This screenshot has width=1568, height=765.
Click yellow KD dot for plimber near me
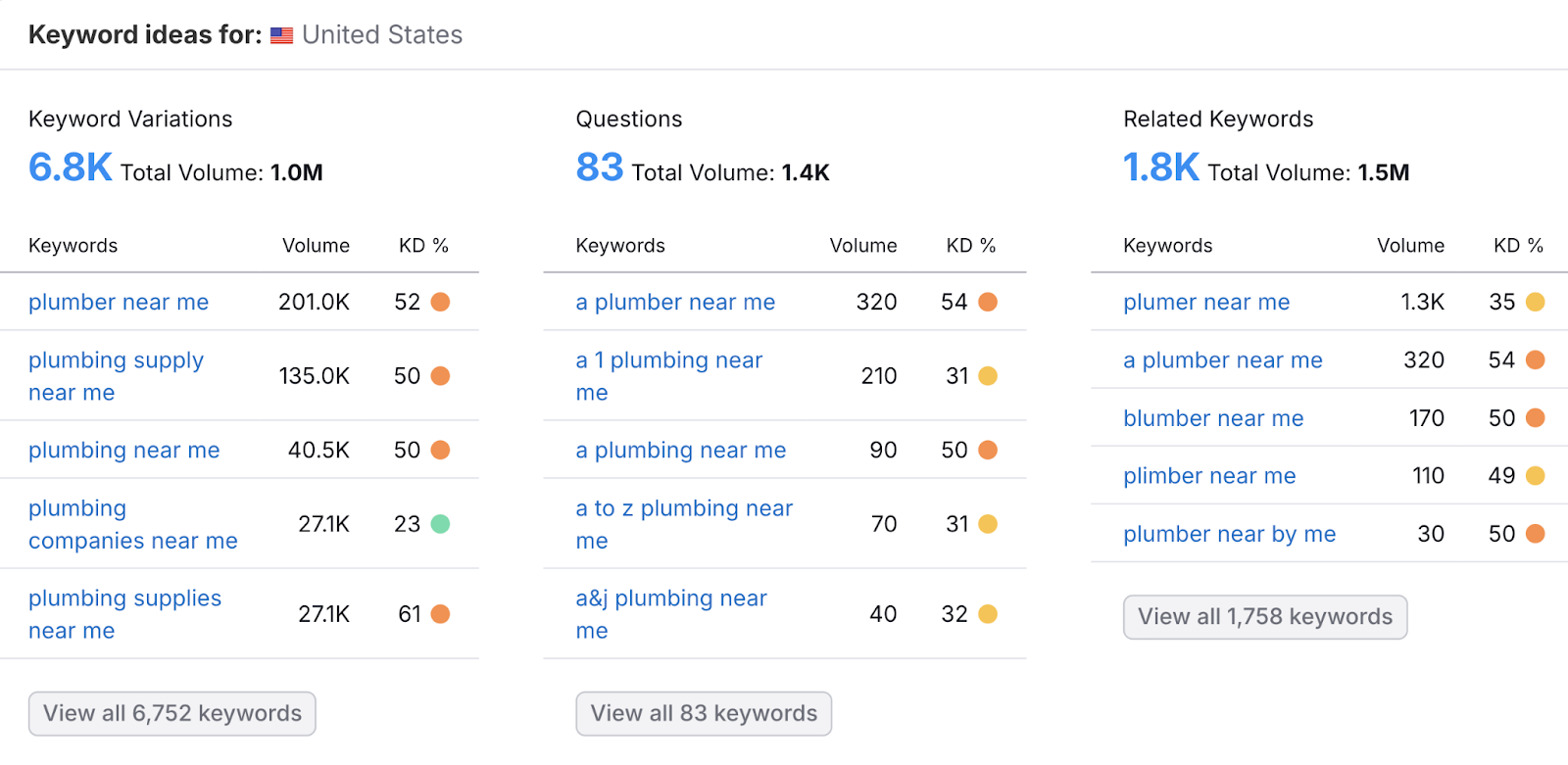1535,476
